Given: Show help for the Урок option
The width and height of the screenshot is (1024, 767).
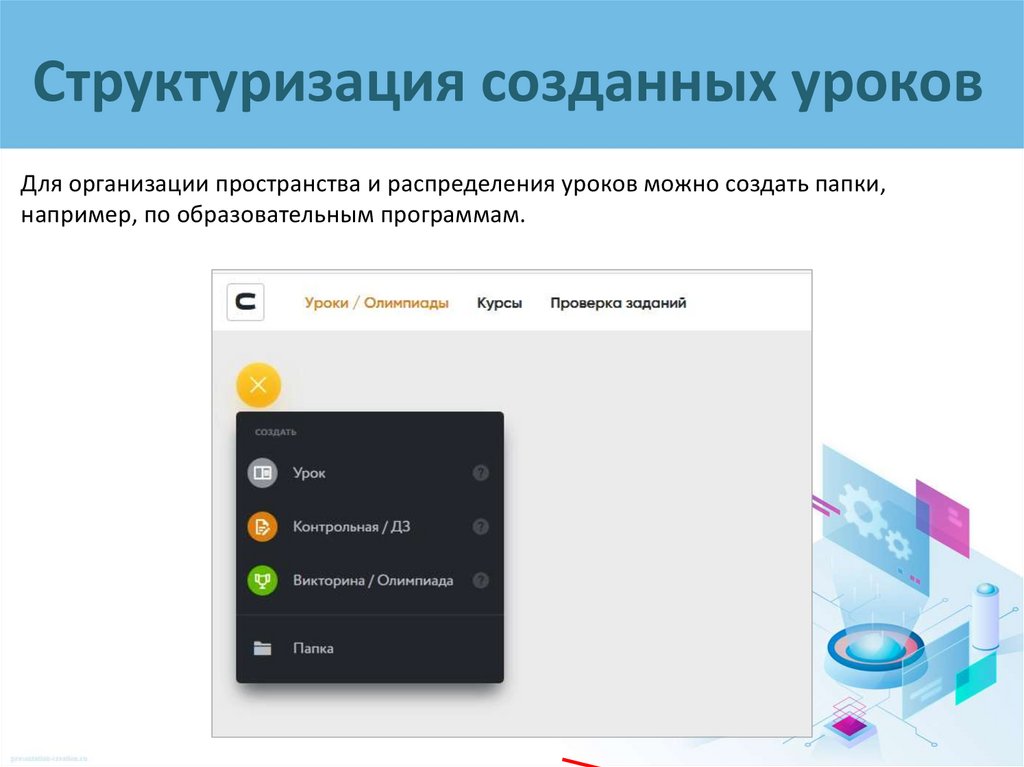Looking at the screenshot, I should tap(480, 473).
